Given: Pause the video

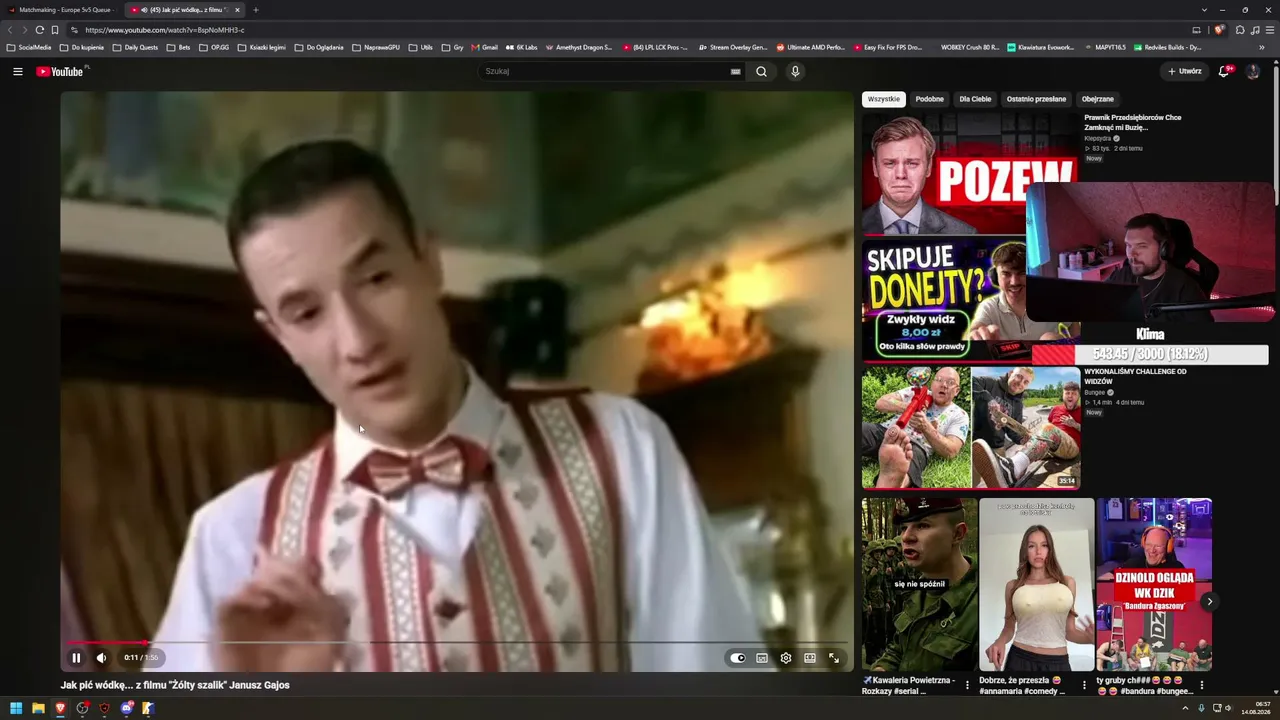Looking at the screenshot, I should (x=75, y=657).
